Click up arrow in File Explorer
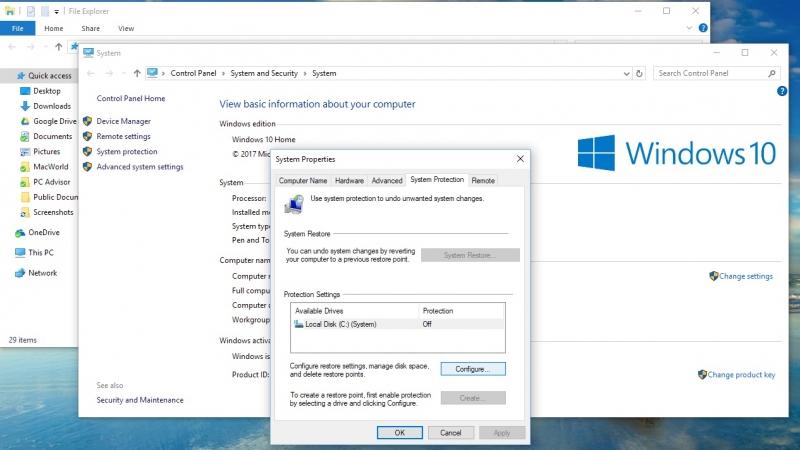This screenshot has height=450, width=800. [59, 47]
